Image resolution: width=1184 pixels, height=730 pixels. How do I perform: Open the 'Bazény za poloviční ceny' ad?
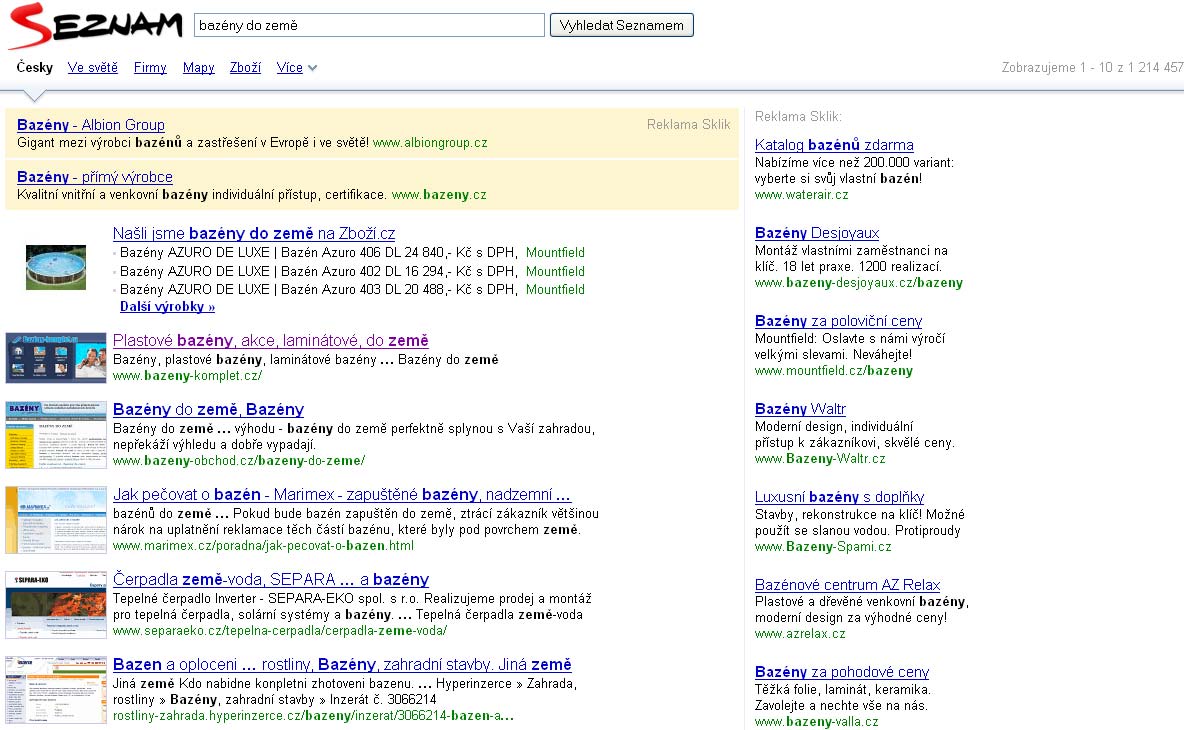click(839, 321)
